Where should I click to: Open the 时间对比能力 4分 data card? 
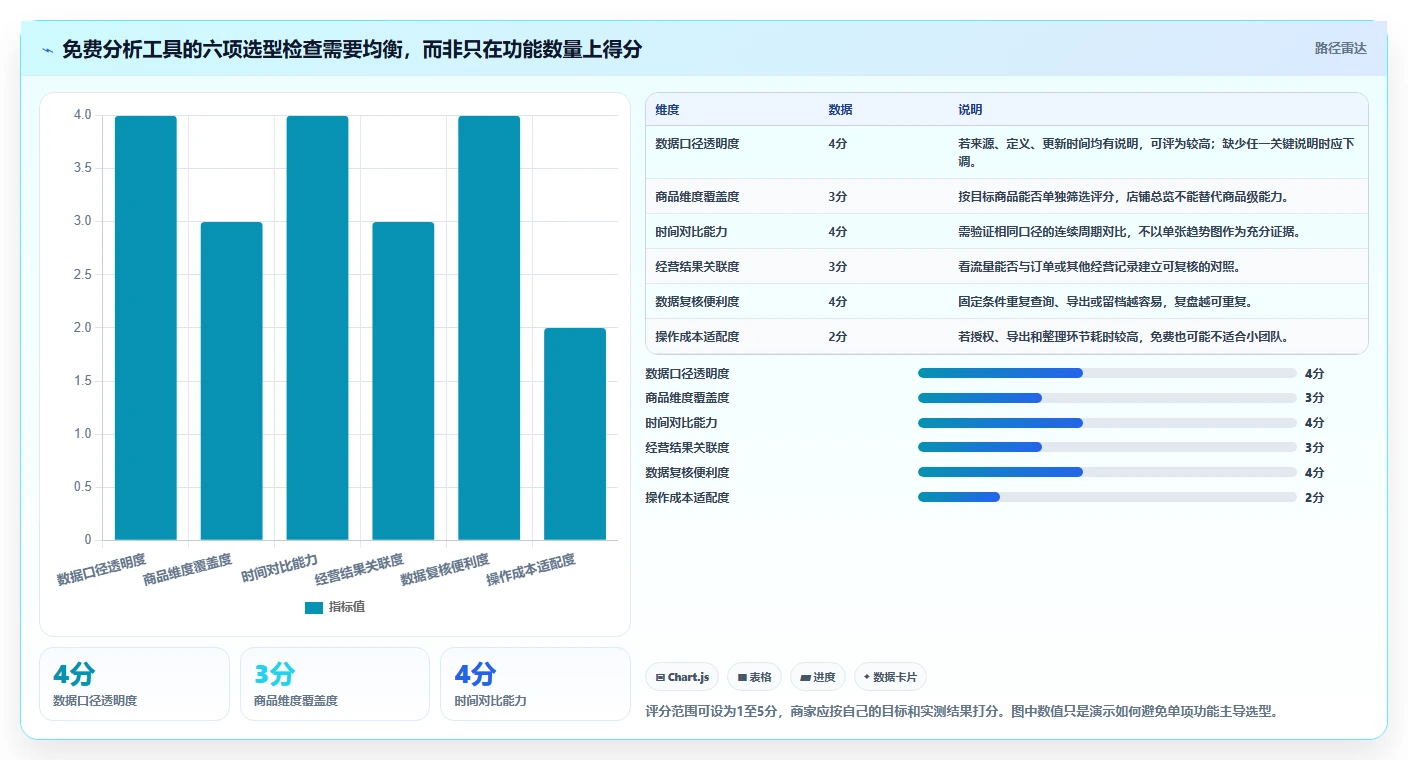(535, 684)
